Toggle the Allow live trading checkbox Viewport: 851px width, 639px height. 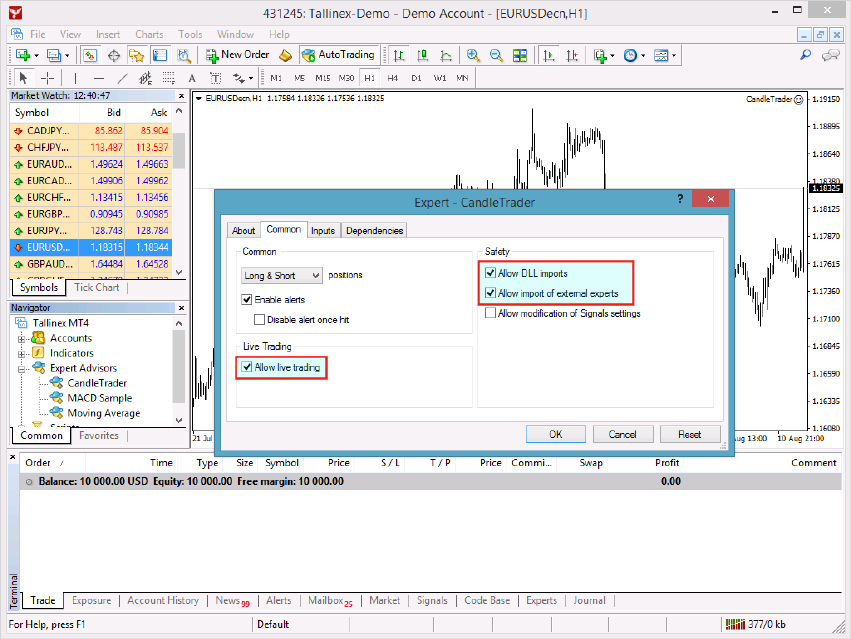[x=247, y=367]
